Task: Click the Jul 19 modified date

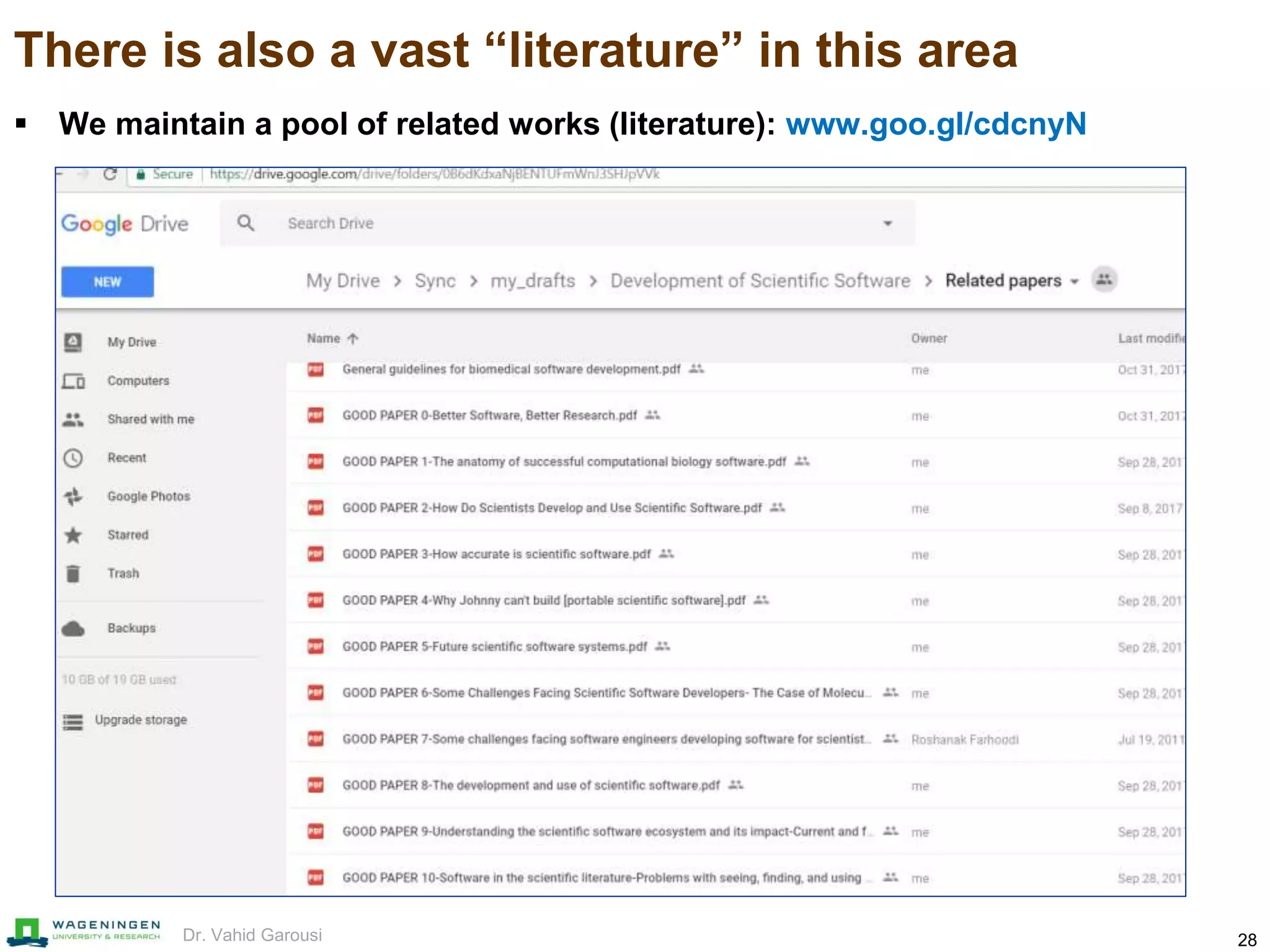Action: [x=1151, y=739]
